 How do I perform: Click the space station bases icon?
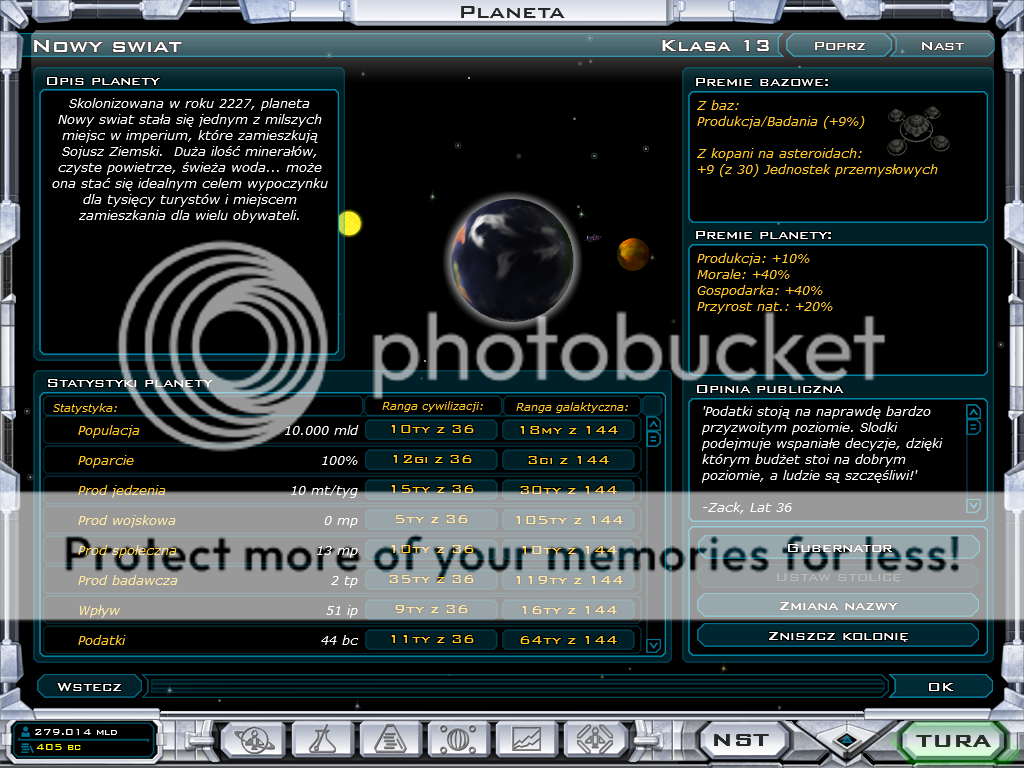click(918, 129)
